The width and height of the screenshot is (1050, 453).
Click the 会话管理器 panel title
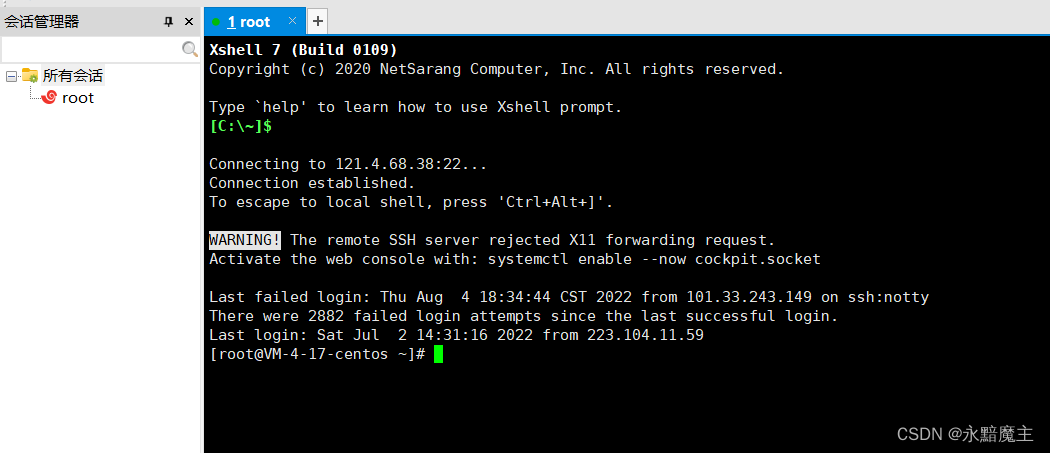tap(42, 21)
